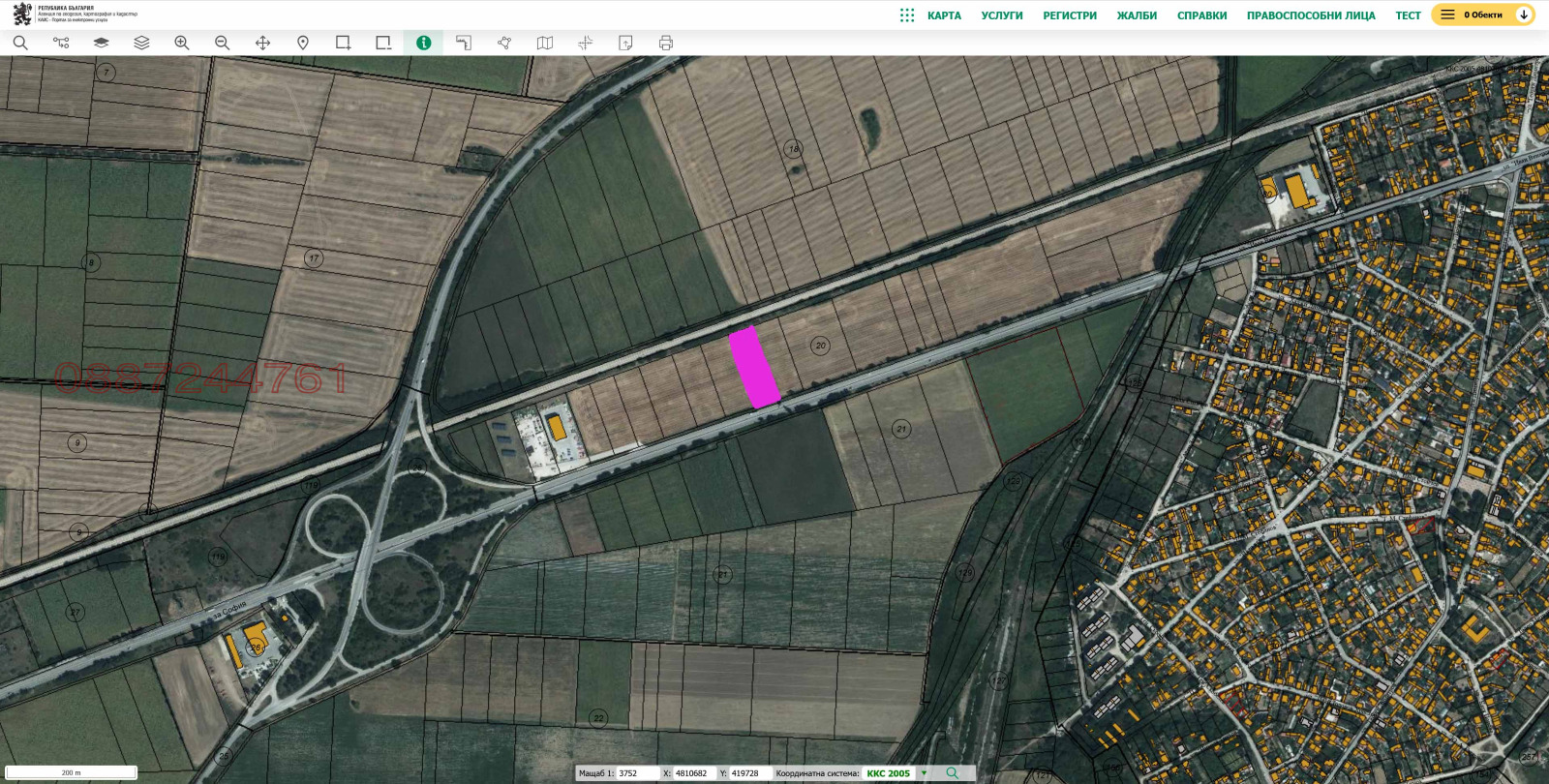Select the rectangle add-selection tool

pyautogui.click(x=343, y=43)
